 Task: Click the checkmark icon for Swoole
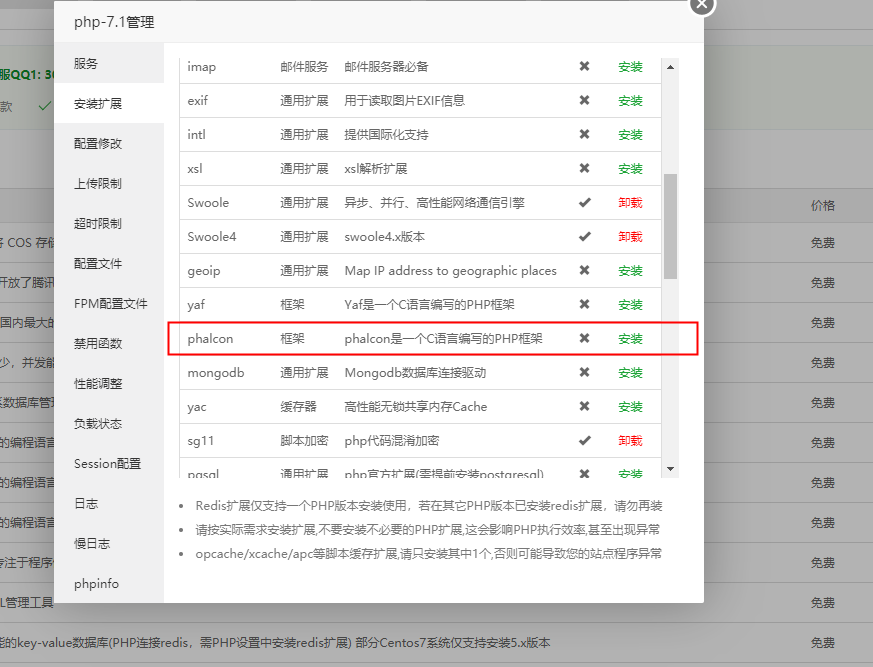click(584, 203)
